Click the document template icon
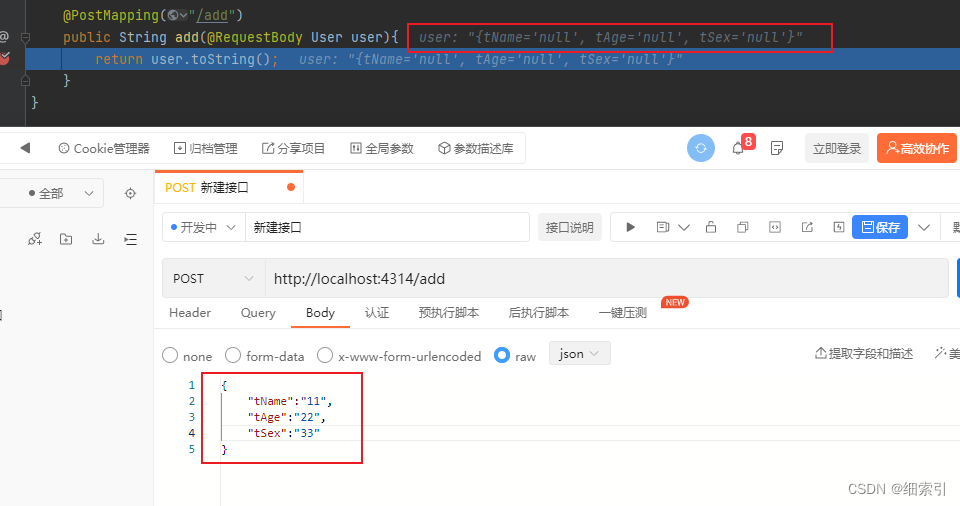Image resolution: width=960 pixels, height=506 pixels. pos(662,227)
